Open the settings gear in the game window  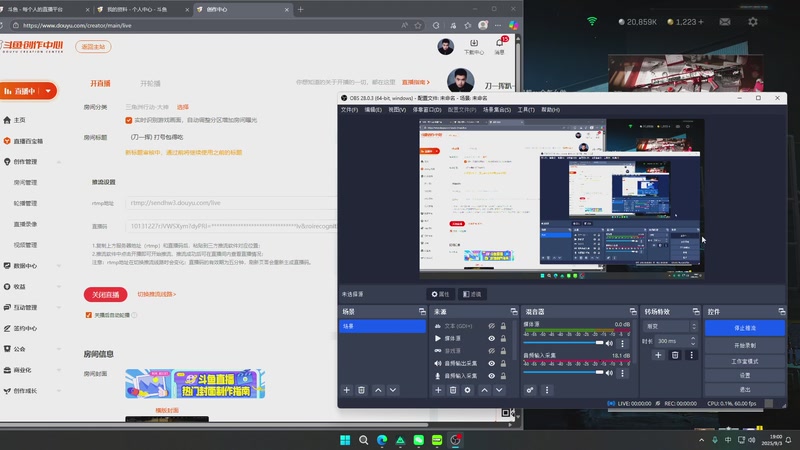(753, 22)
